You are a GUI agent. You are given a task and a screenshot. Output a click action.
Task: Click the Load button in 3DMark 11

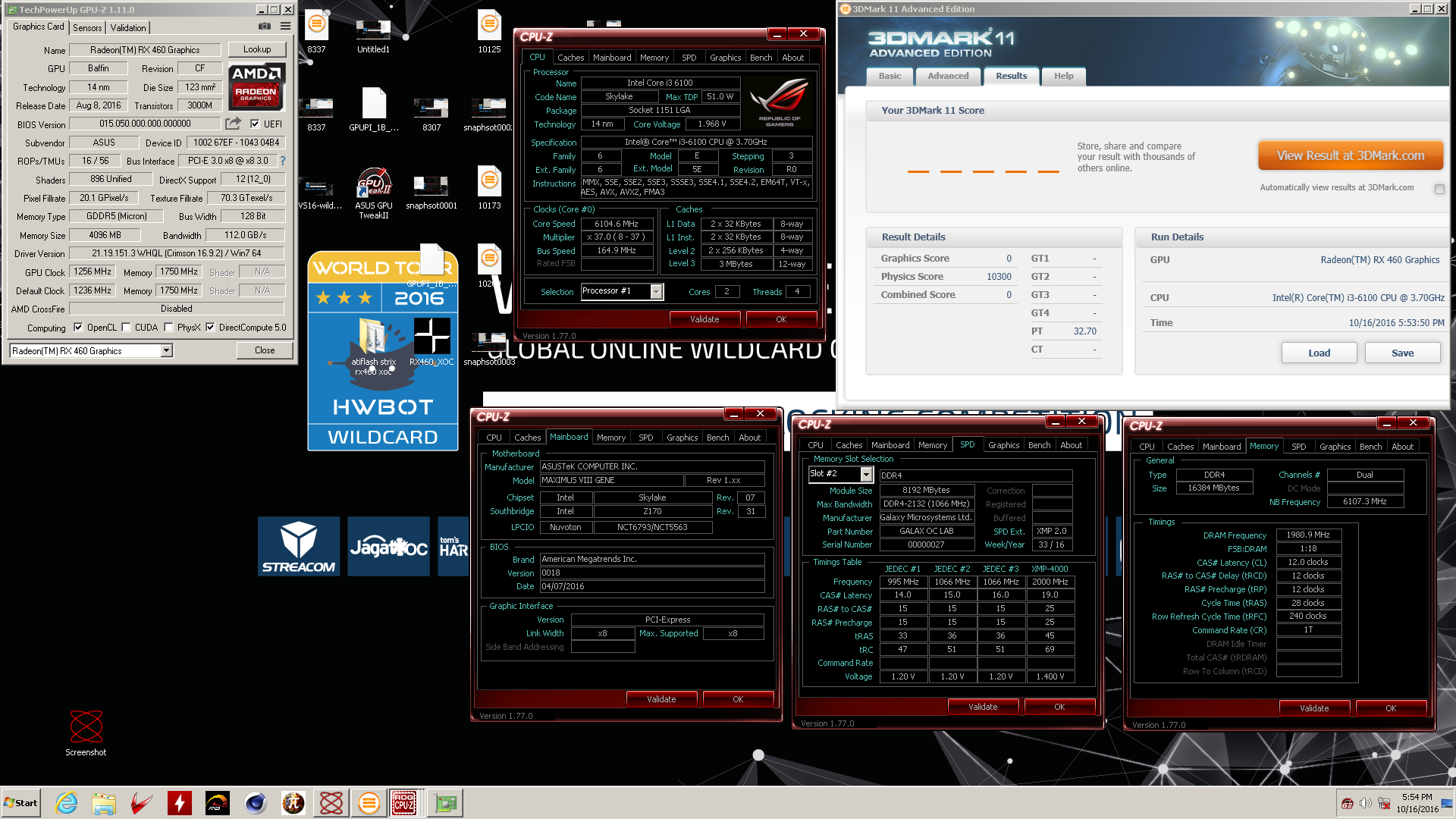(1319, 353)
